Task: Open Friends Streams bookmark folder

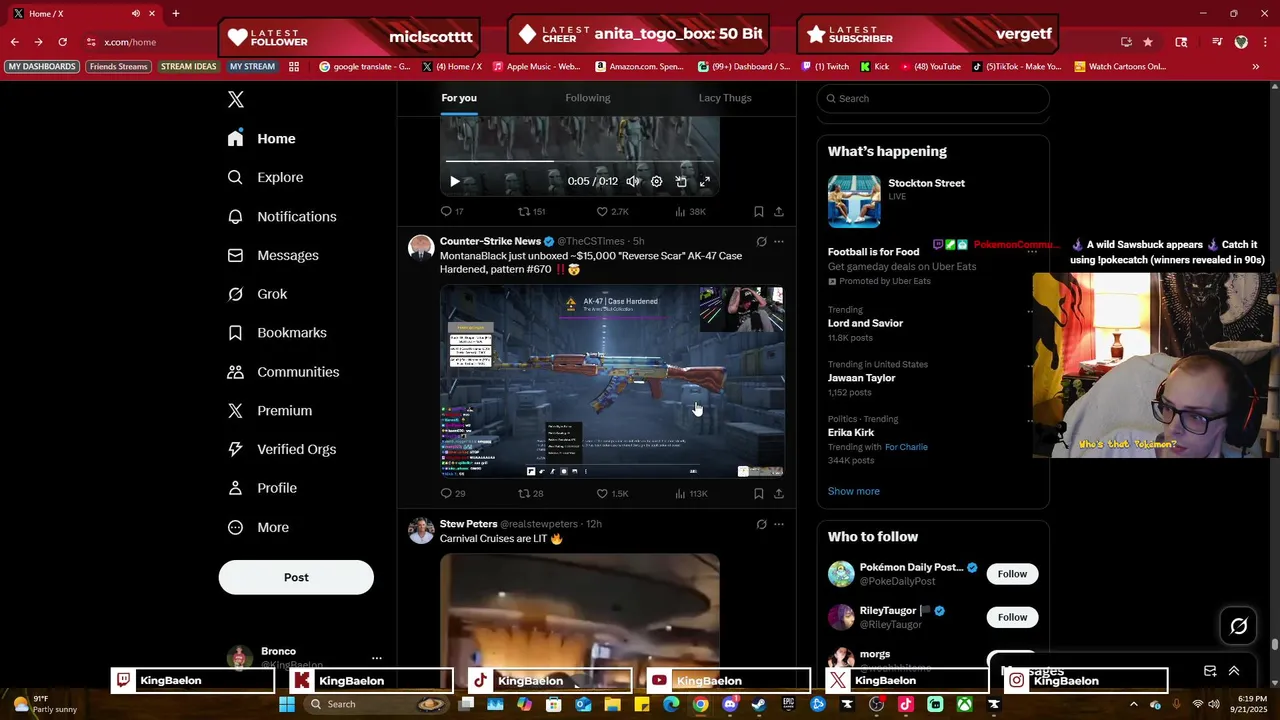Action: (118, 67)
